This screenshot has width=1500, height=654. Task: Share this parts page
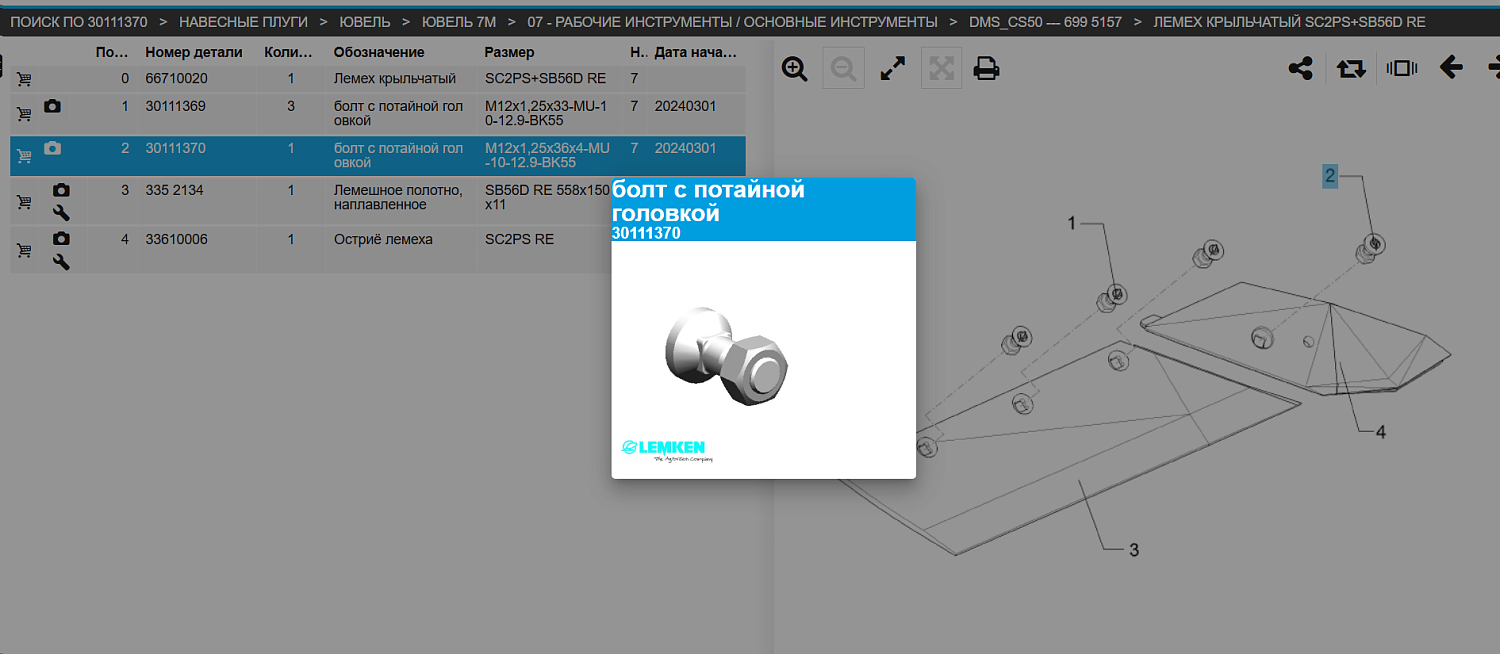click(1301, 69)
